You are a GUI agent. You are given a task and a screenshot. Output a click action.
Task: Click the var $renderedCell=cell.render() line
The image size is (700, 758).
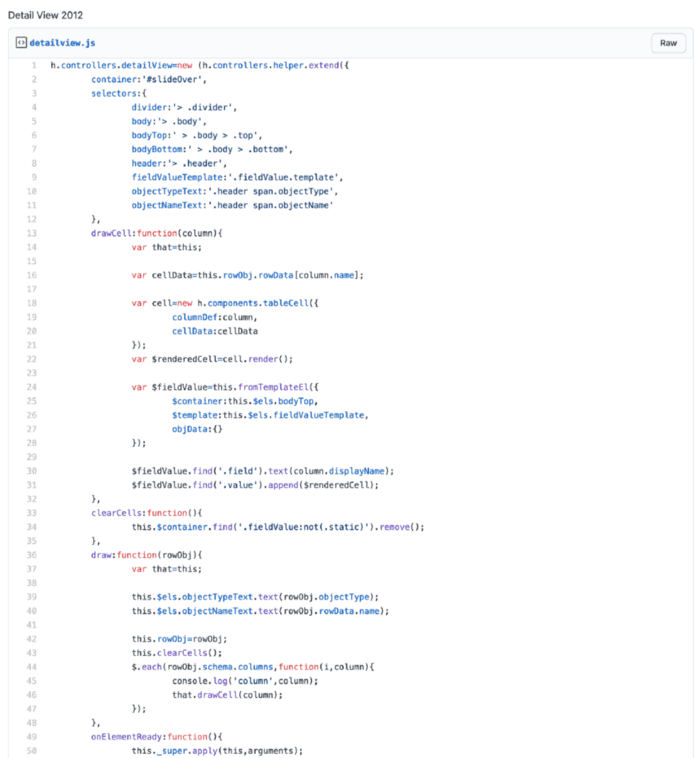tap(212, 359)
